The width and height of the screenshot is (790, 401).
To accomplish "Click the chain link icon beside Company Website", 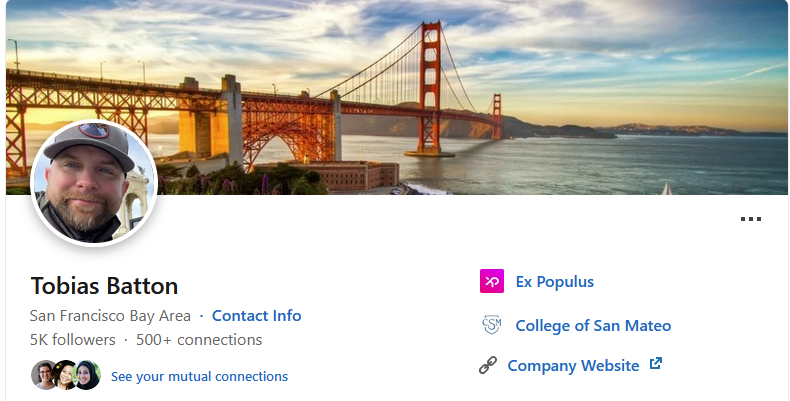I will coord(488,366).
